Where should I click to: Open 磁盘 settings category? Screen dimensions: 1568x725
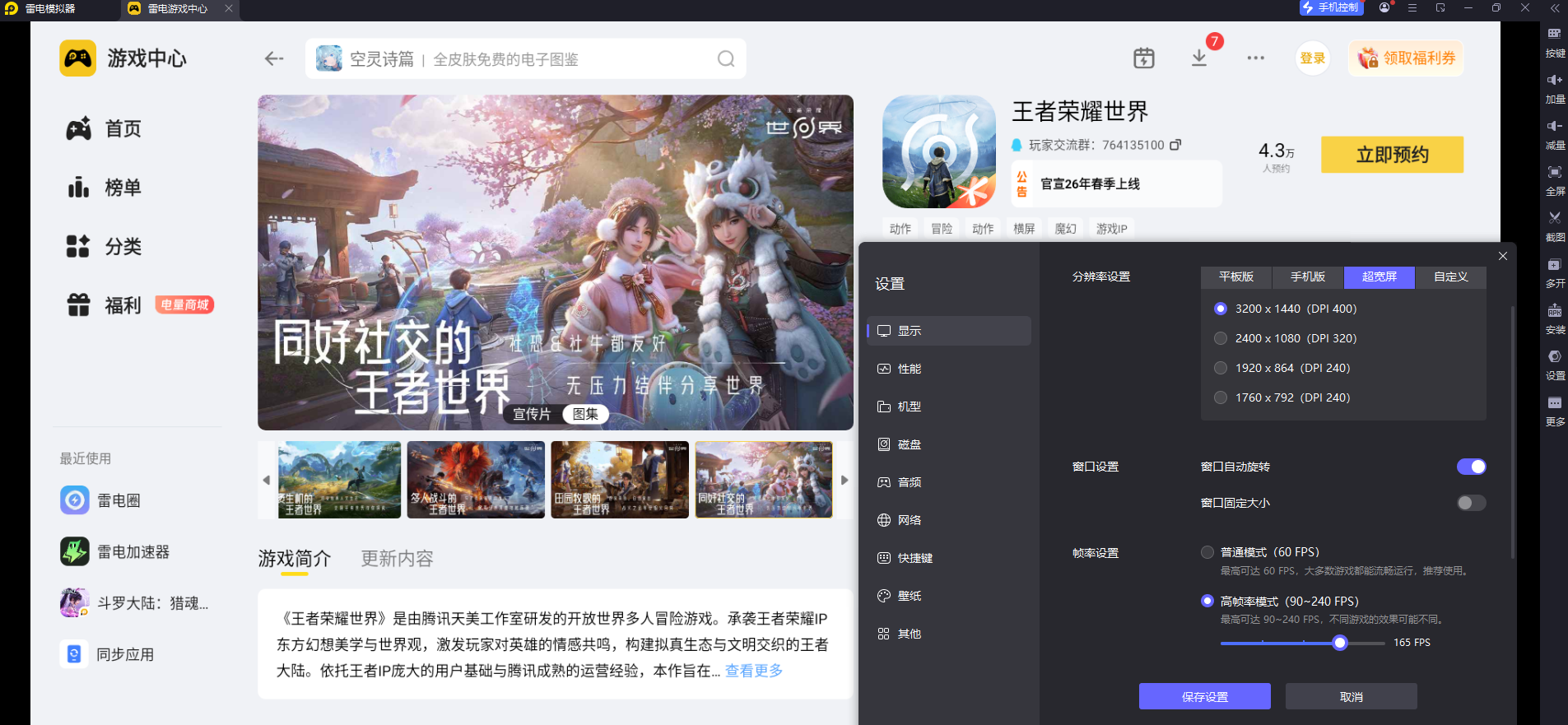[x=949, y=444]
